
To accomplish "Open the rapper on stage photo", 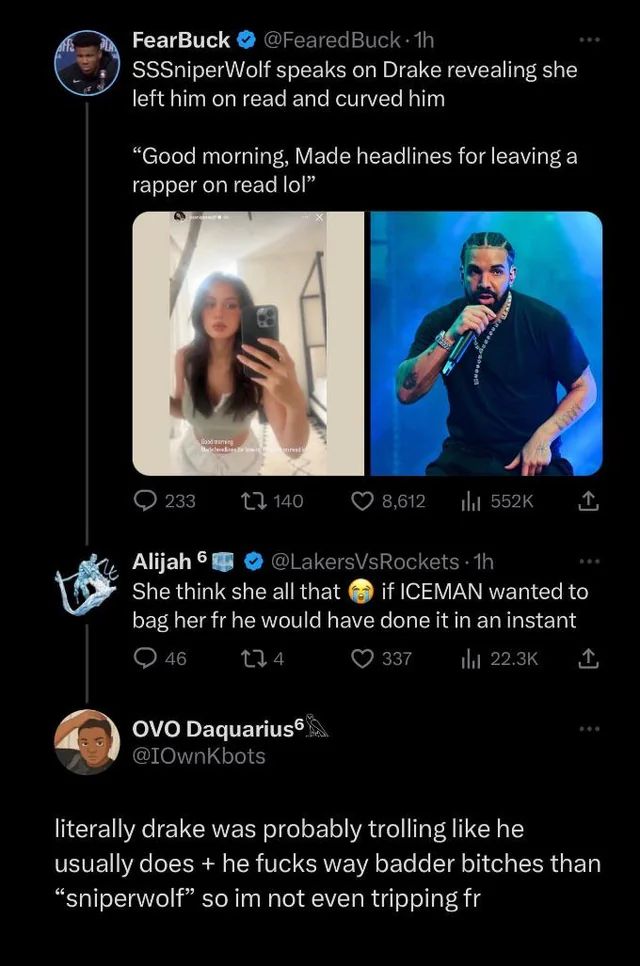I will [x=487, y=343].
